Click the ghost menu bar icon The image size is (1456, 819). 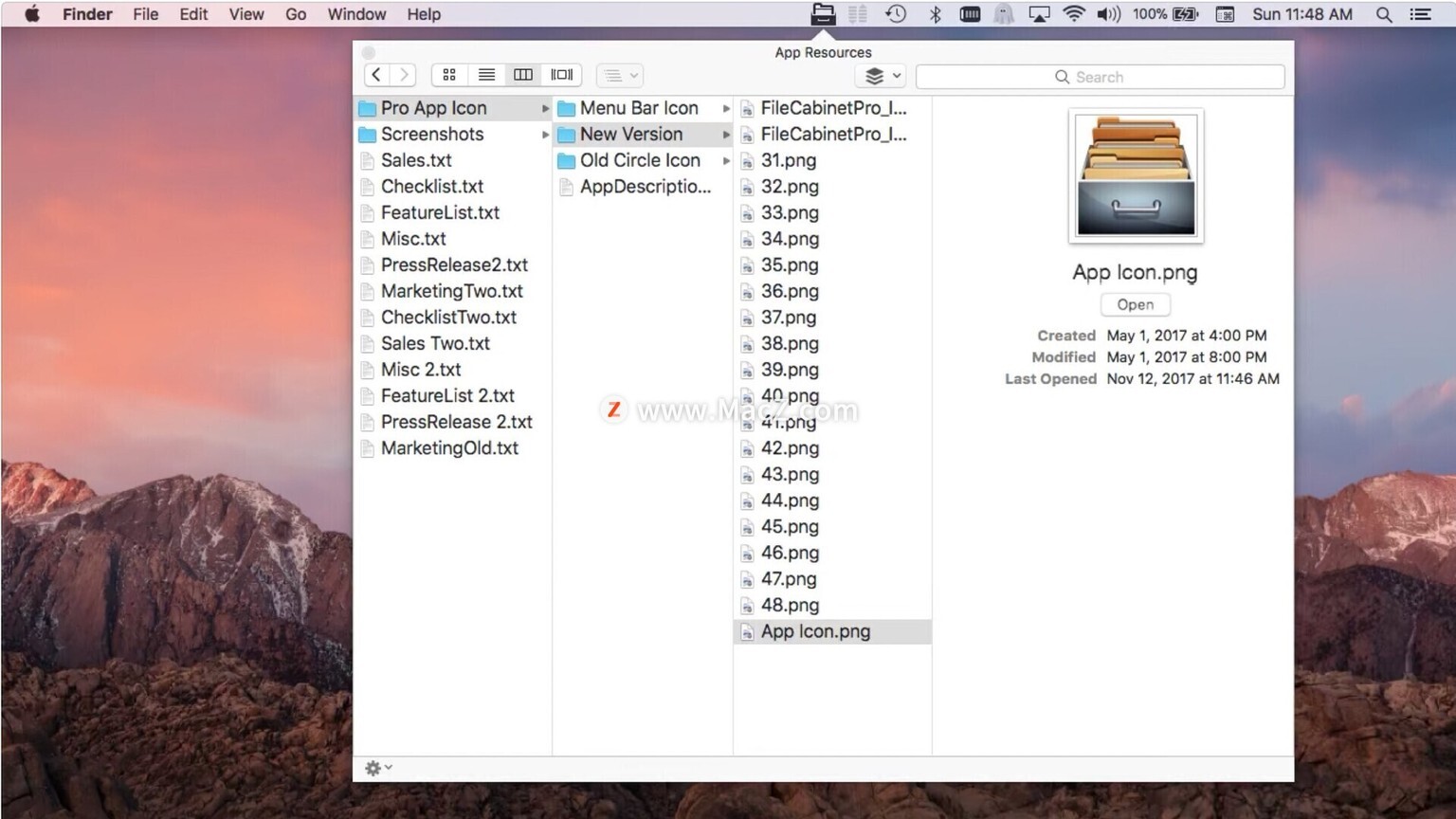1003,14
